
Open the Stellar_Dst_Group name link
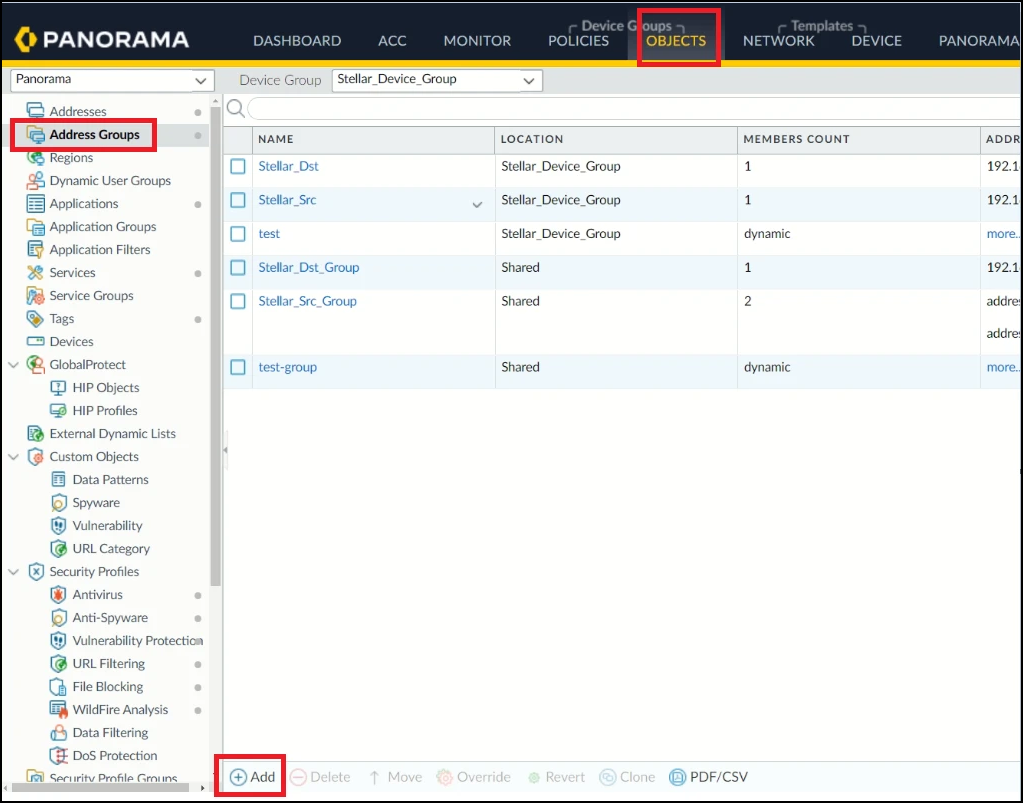click(x=308, y=268)
